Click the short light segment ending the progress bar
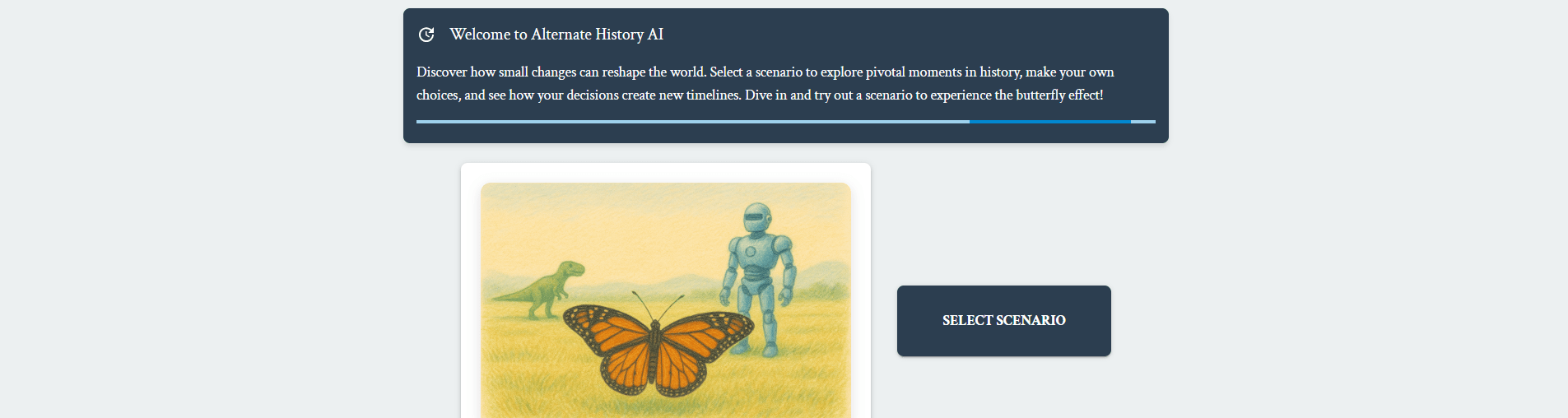This screenshot has height=418, width=1568. tap(1143, 122)
